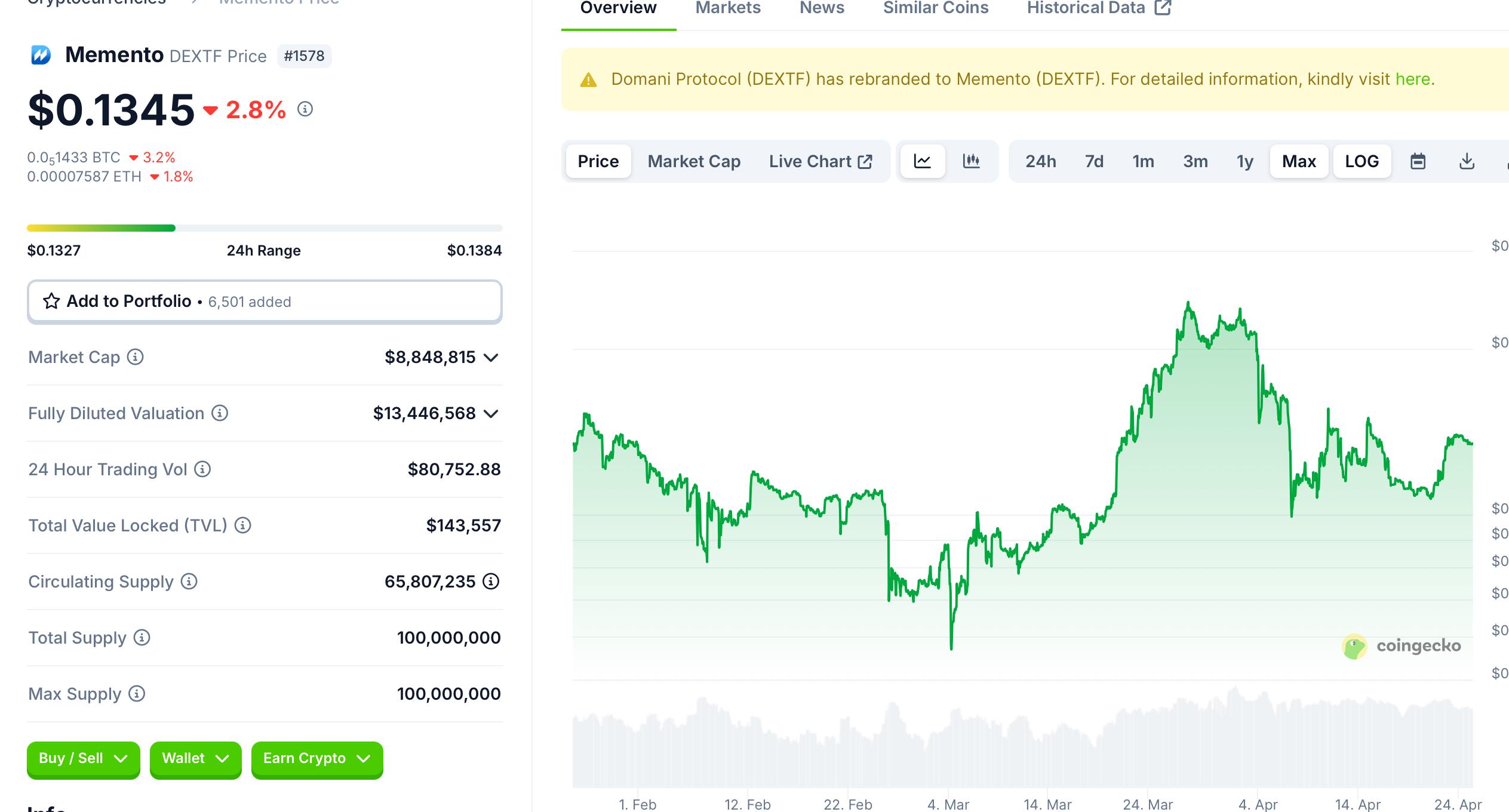Open the Historical Data tab
1509x812 pixels.
[1099, 8]
